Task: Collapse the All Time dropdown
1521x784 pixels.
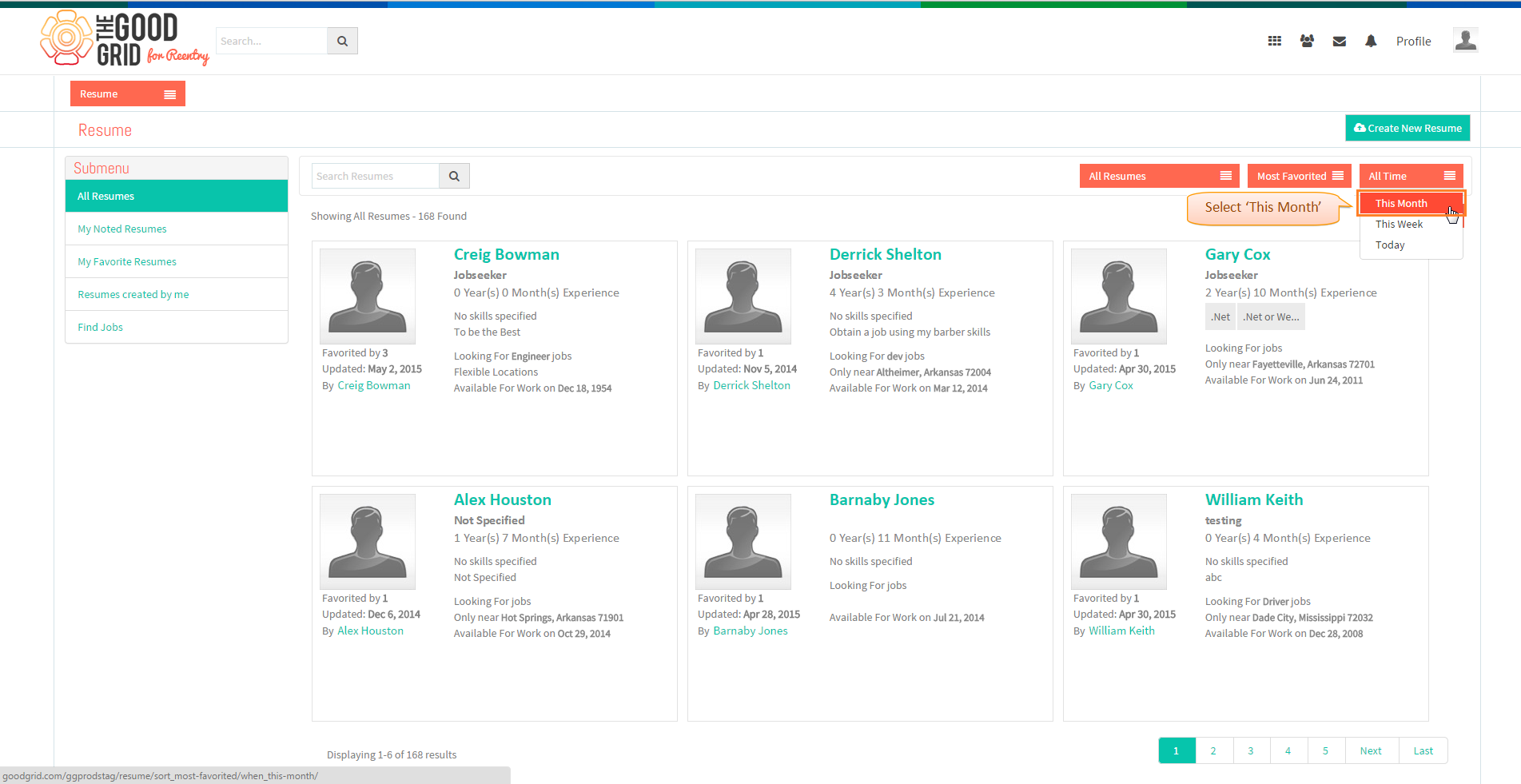Action: point(1412,176)
